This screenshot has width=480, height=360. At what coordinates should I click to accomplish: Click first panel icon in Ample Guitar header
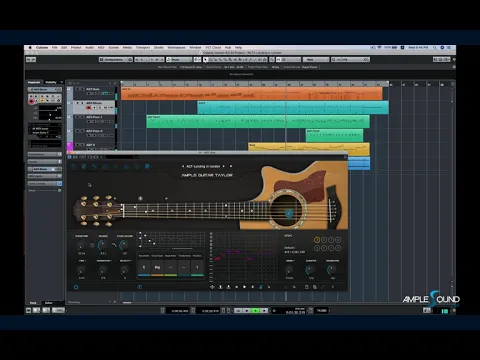(x=74, y=166)
